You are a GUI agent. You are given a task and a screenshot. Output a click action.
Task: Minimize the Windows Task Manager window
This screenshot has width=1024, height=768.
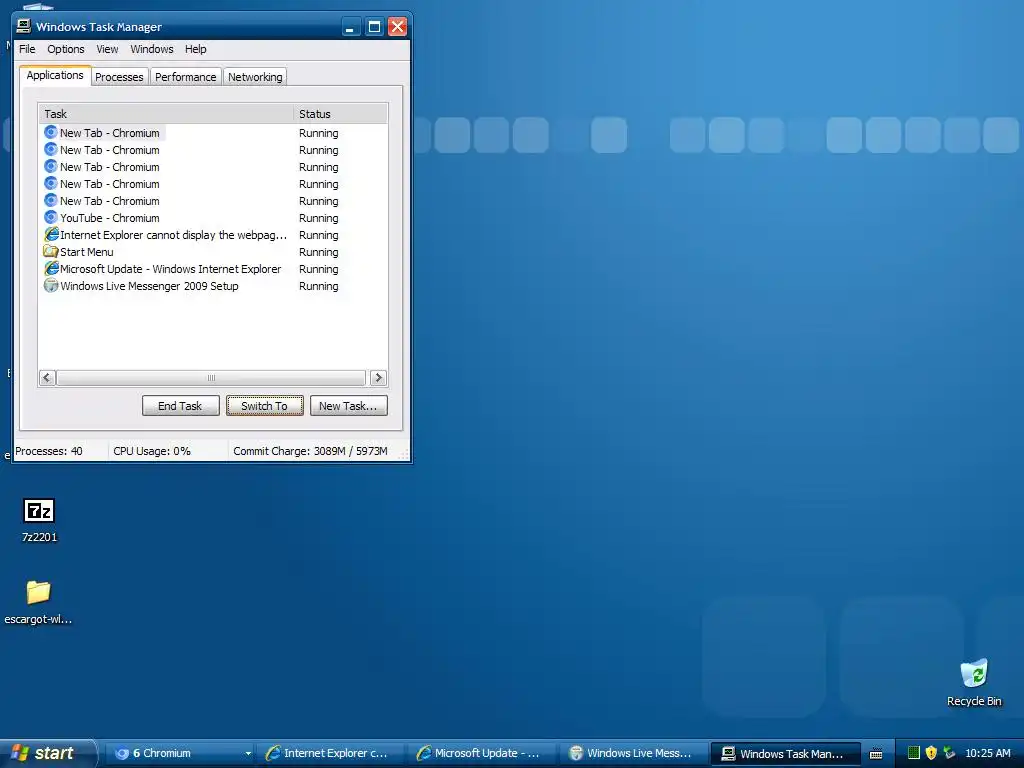coord(351,27)
